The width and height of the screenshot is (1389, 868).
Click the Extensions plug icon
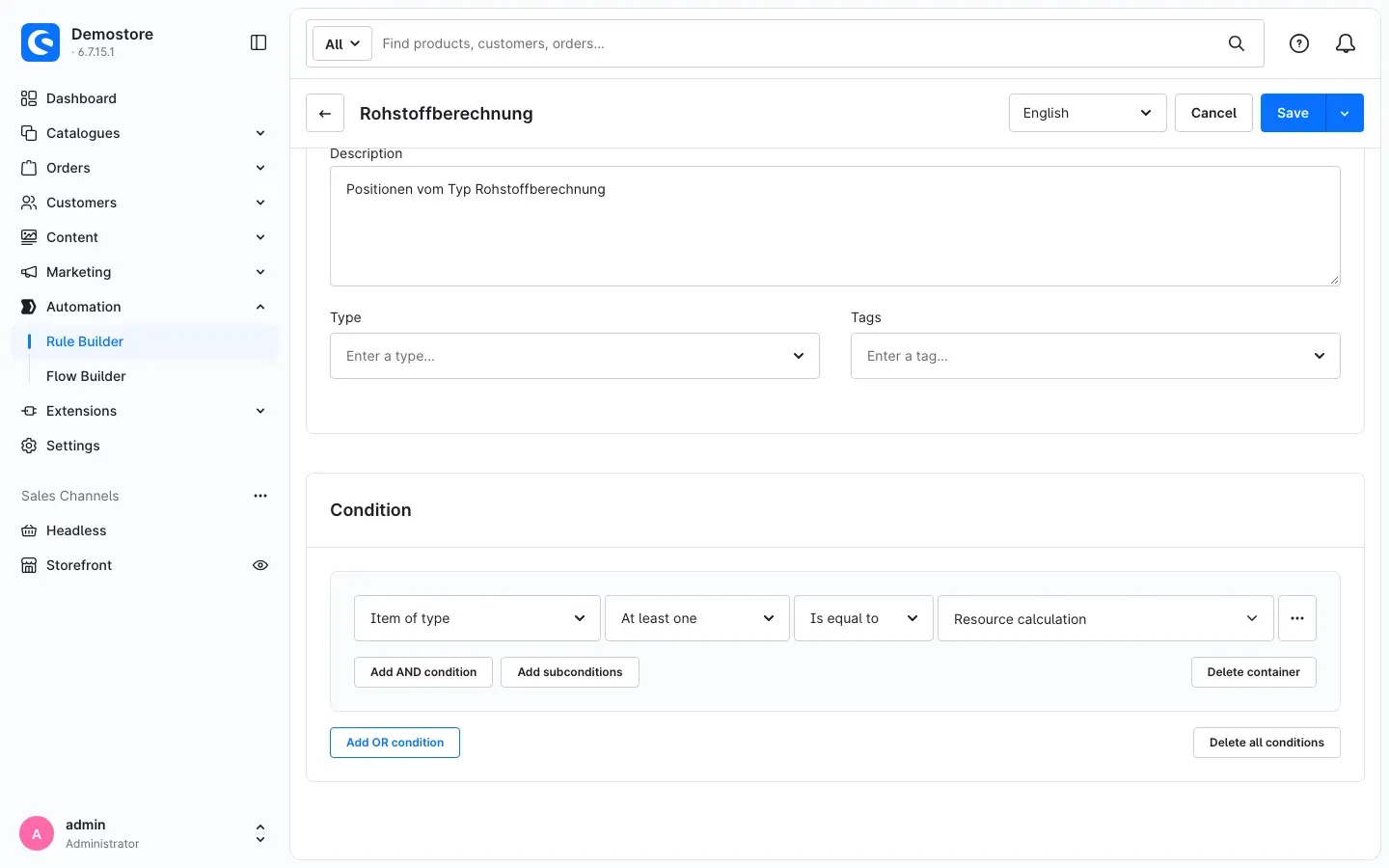click(x=29, y=411)
